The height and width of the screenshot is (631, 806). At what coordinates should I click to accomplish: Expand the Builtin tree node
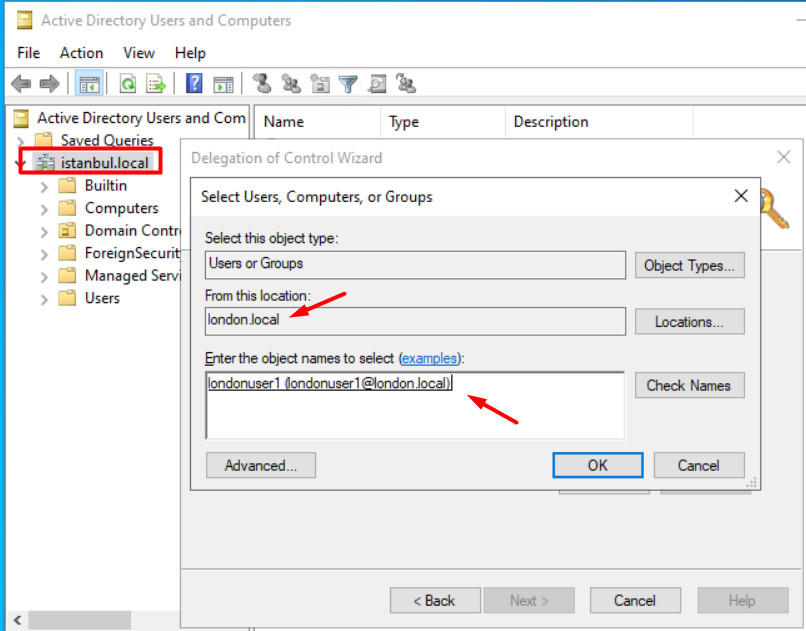tap(44, 186)
